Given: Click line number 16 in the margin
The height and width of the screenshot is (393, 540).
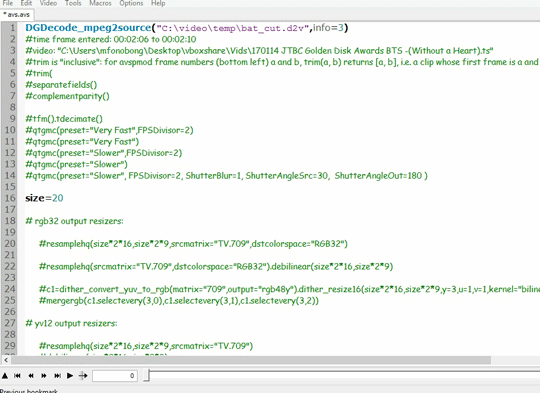Looking at the screenshot, I should tap(10, 198).
